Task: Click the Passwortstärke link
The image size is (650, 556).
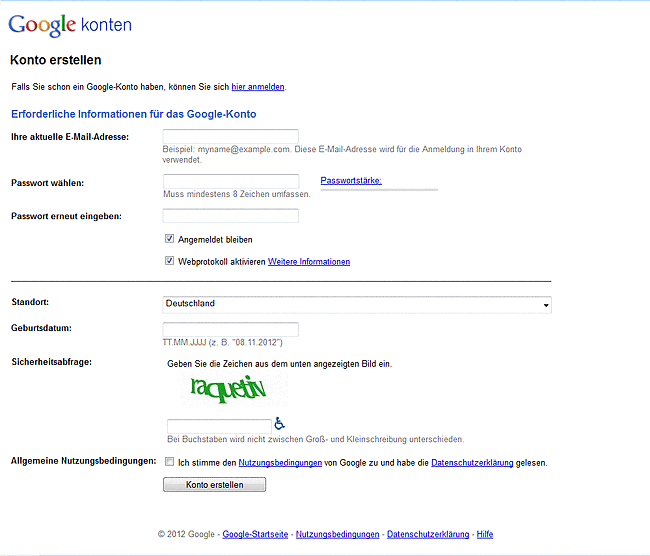Action: coord(351,181)
